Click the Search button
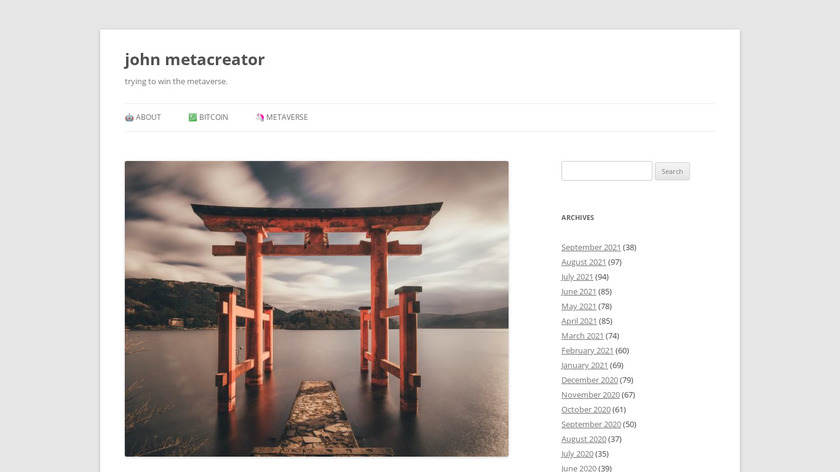This screenshot has height=472, width=840. 672,171
